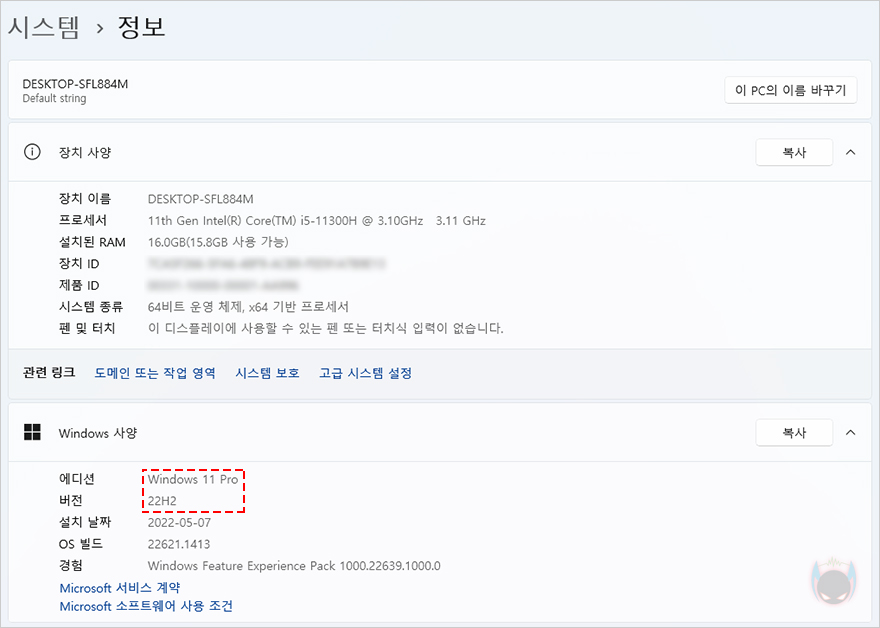Viewport: 880px width, 628px height.
Task: Collapse the Windows 사양 section chevron
Action: tap(850, 432)
